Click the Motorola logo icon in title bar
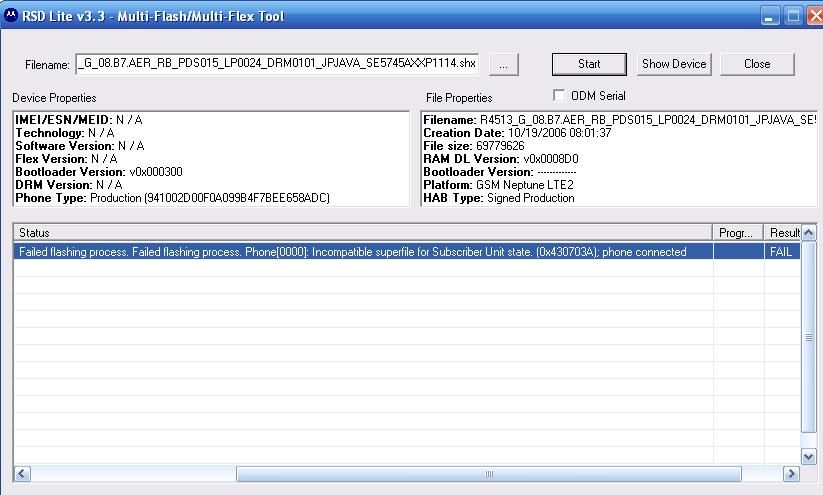 10,16
